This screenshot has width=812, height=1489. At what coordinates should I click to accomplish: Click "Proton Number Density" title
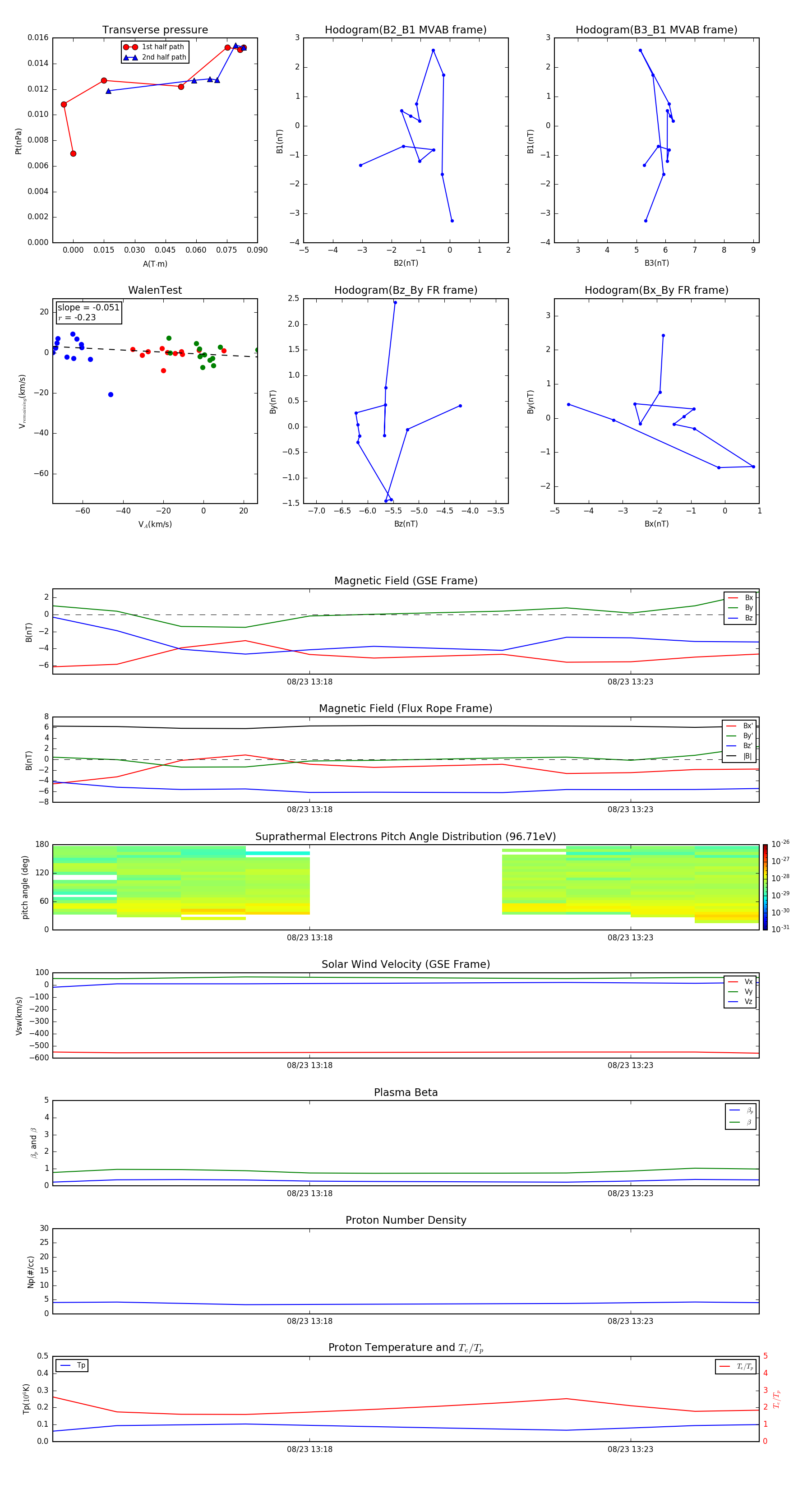point(406,1220)
